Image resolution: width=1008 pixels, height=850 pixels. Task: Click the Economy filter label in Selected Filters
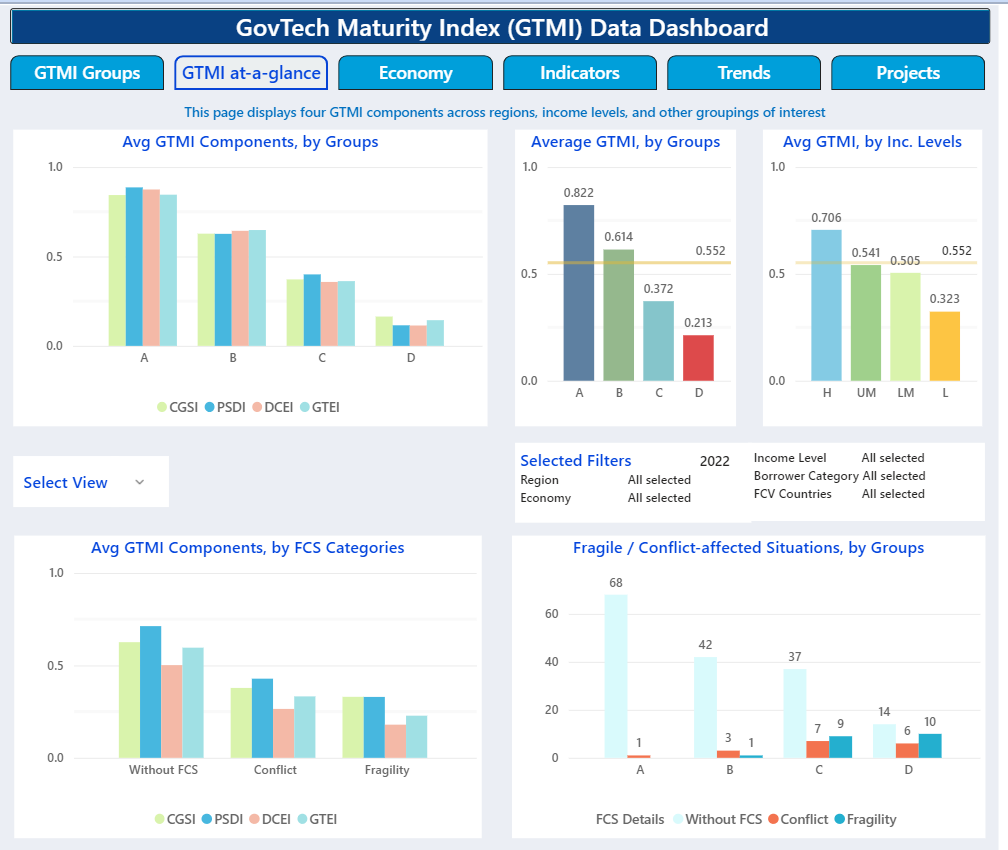(x=545, y=498)
